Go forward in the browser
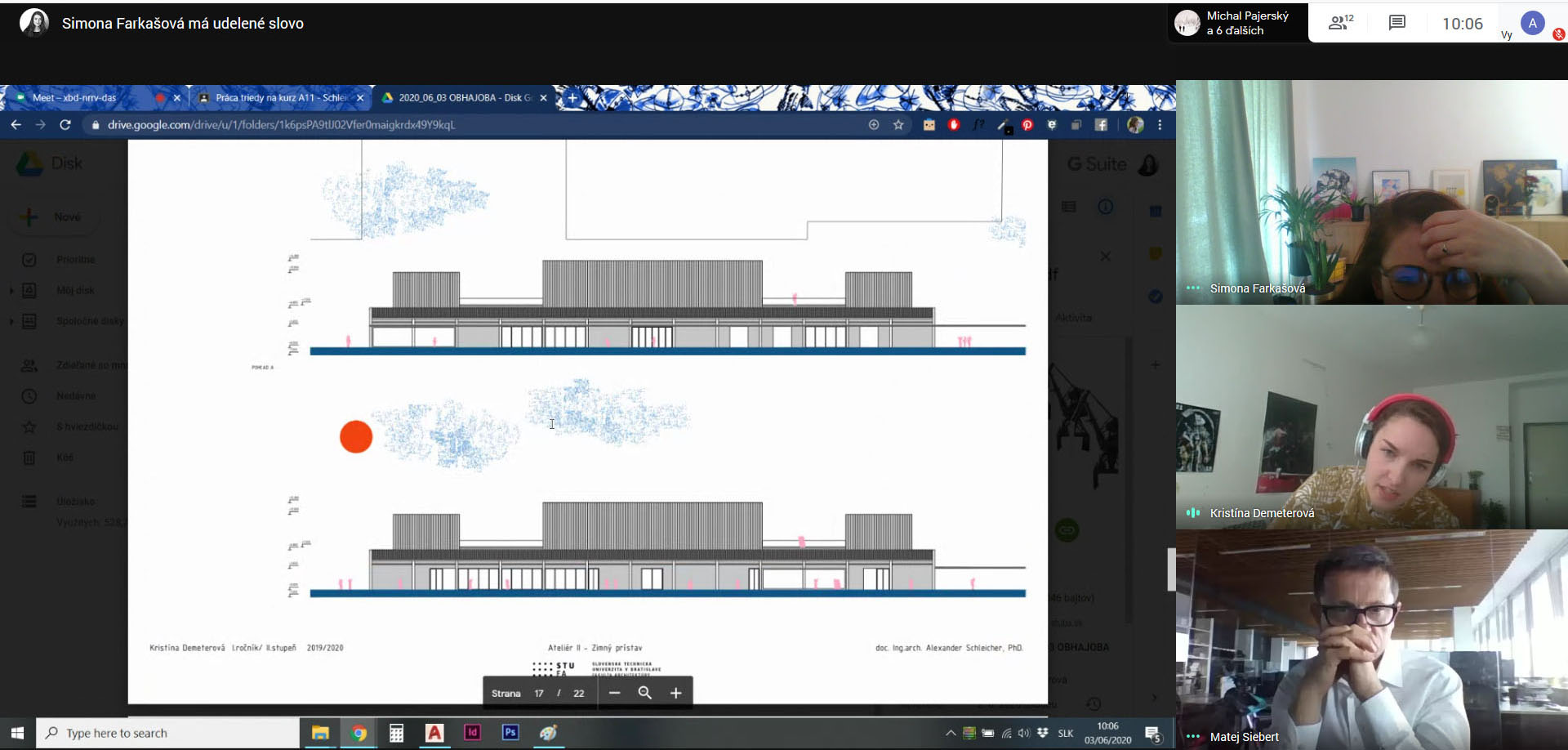The width and height of the screenshot is (1568, 750). [41, 125]
